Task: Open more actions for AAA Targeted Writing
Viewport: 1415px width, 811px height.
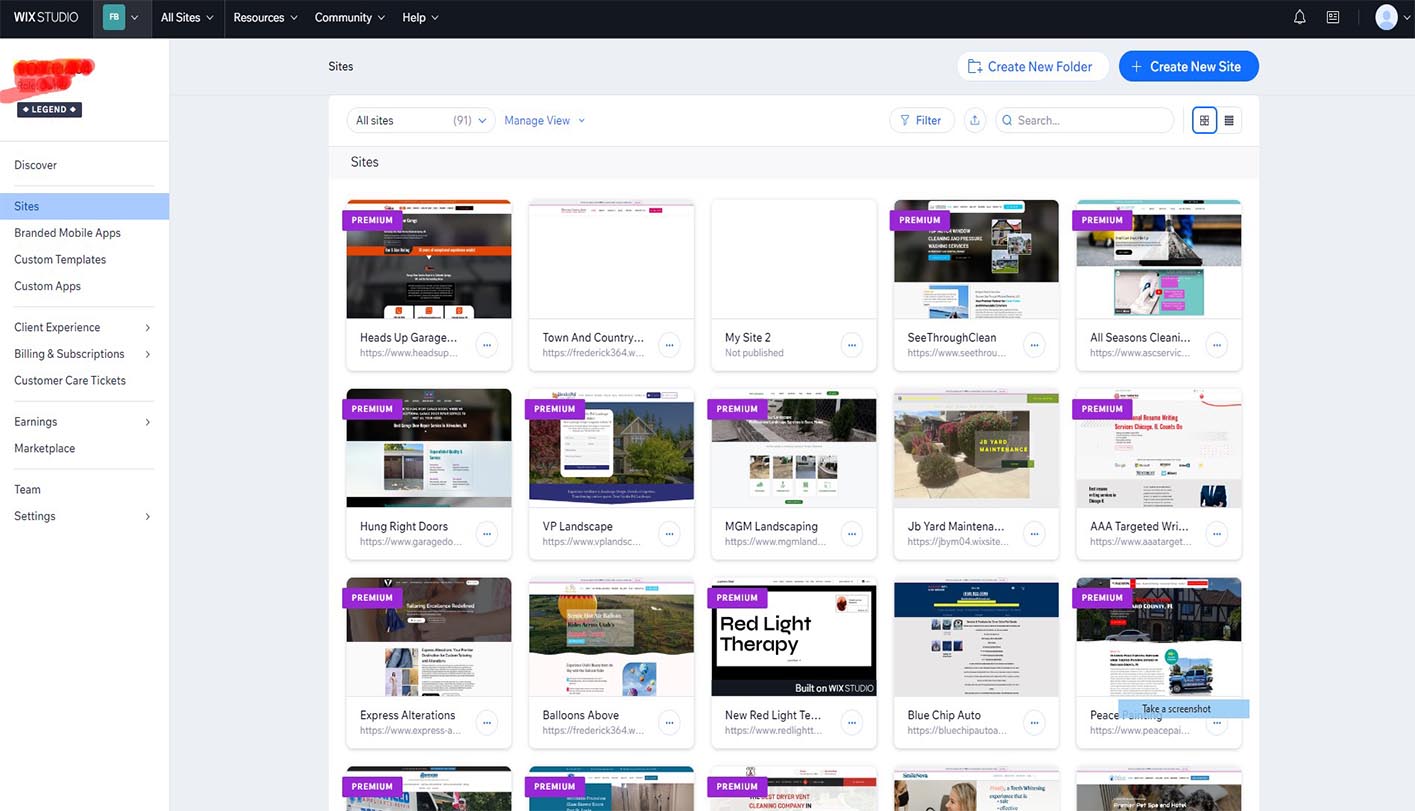Action: click(1217, 534)
